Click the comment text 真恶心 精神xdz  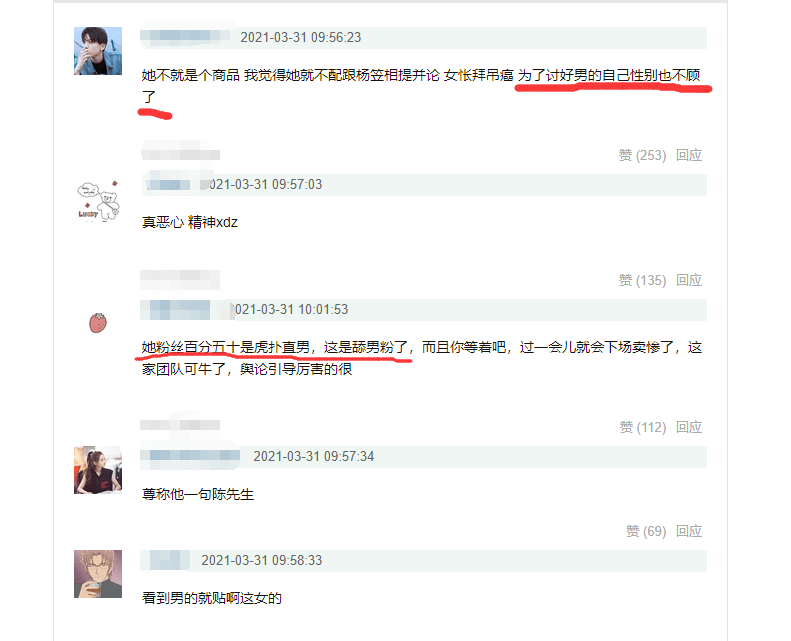coord(190,222)
